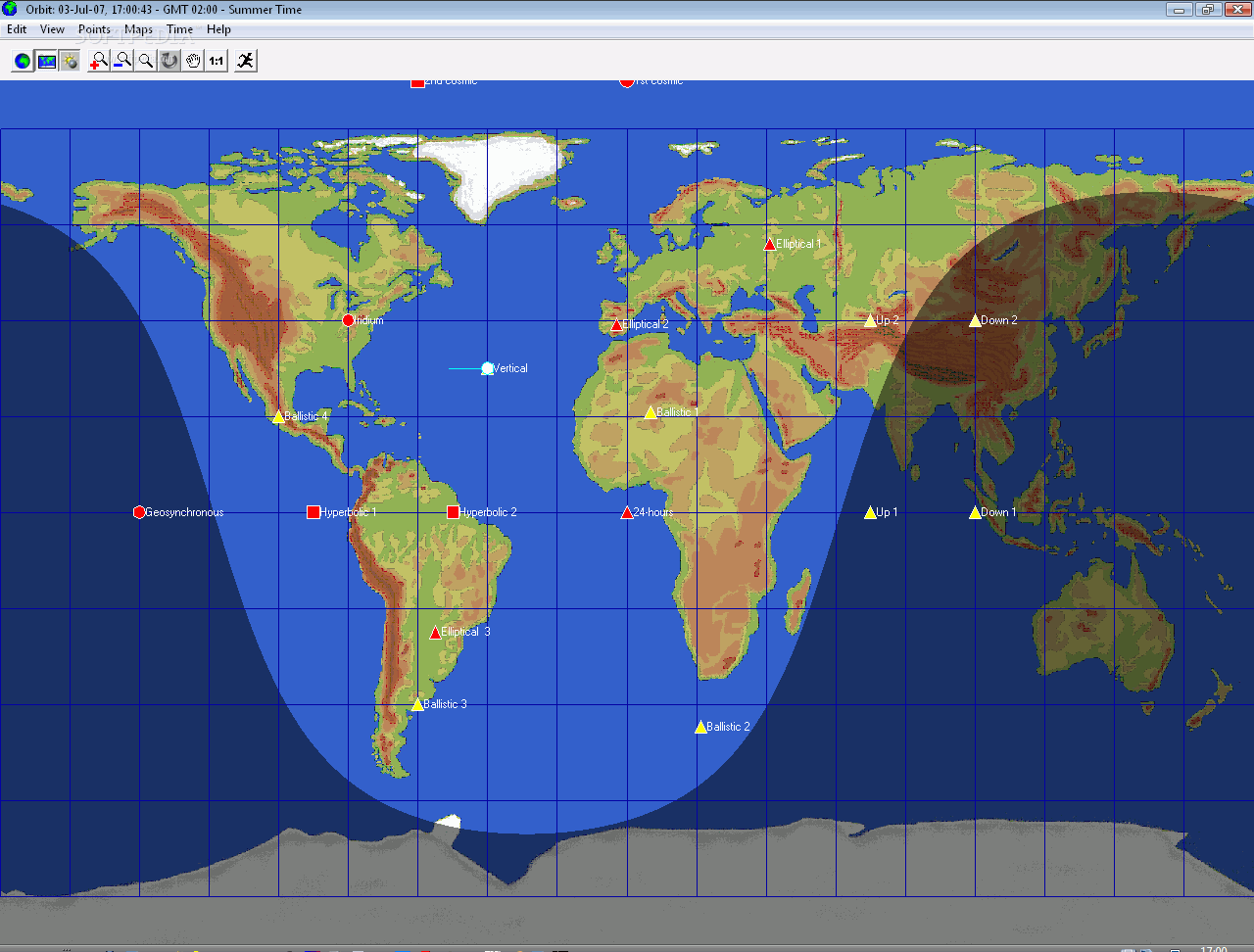Select the Iridium red circle marker
Image resolution: width=1254 pixels, height=952 pixels.
(x=348, y=320)
